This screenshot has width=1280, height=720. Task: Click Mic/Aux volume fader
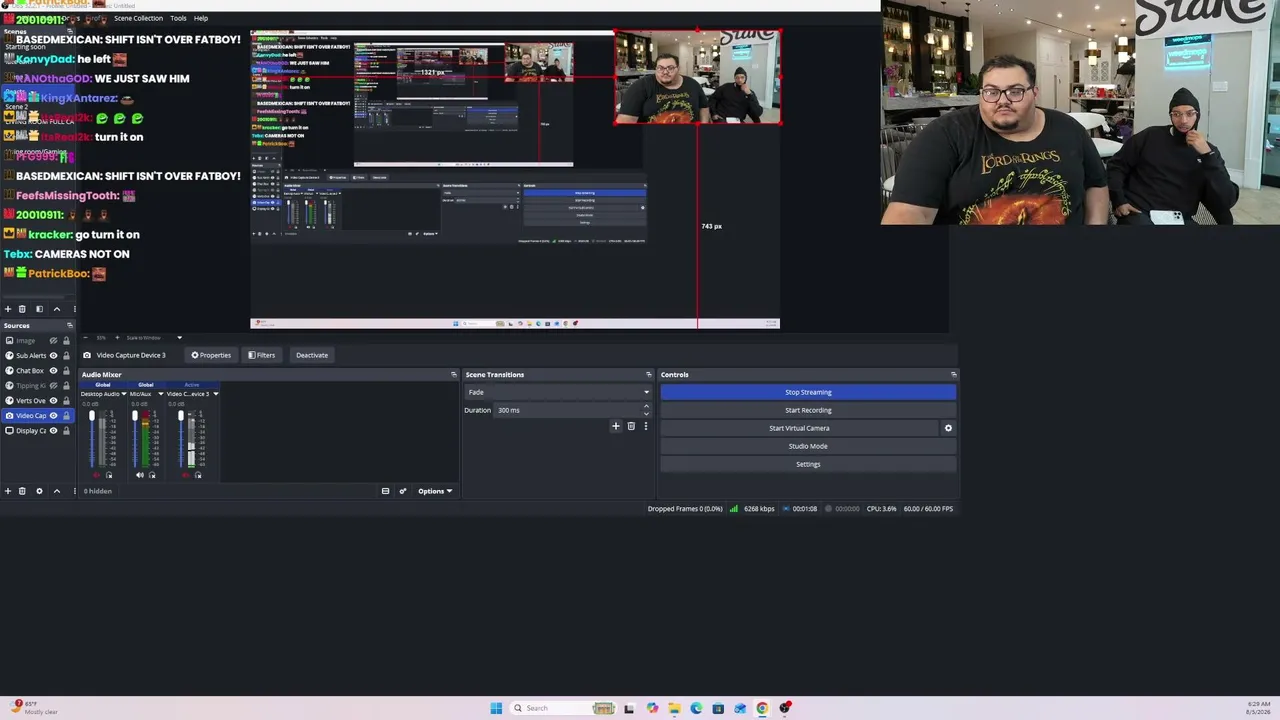pos(134,416)
